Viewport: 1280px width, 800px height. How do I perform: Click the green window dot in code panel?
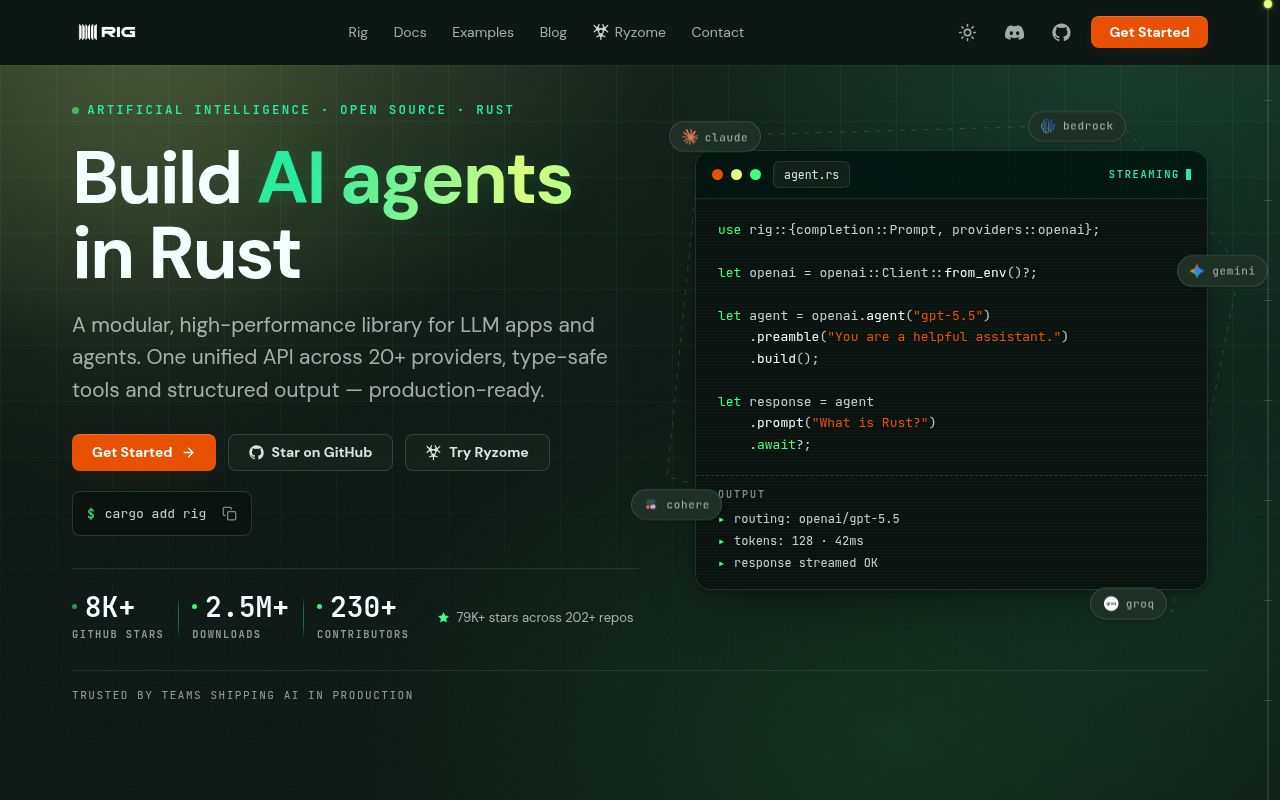click(x=755, y=175)
